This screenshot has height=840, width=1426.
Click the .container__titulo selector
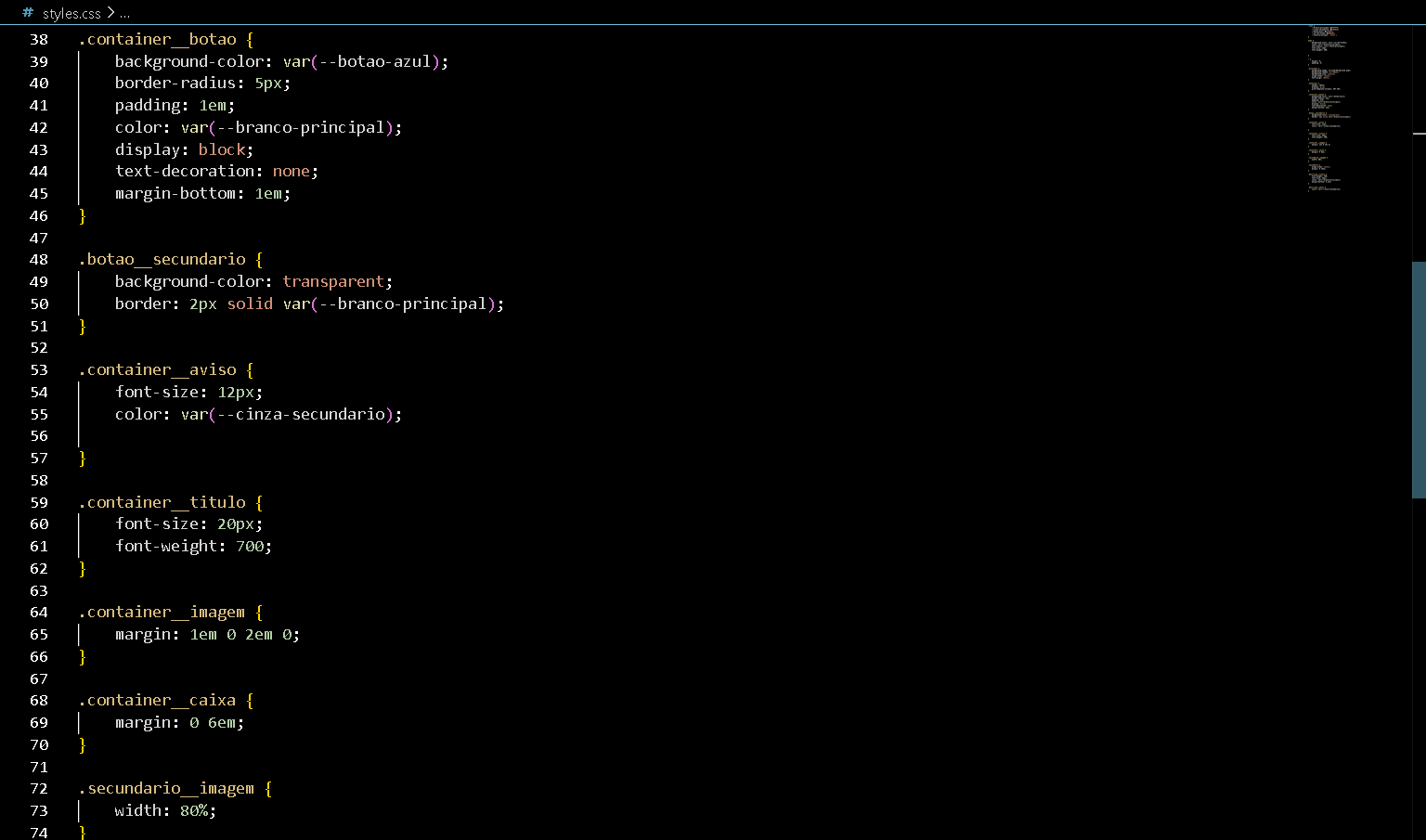pyautogui.click(x=162, y=502)
